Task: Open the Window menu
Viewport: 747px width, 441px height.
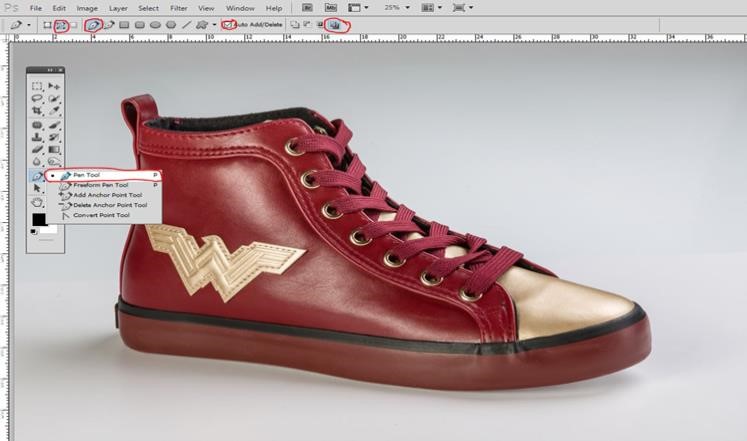Action: (x=240, y=8)
